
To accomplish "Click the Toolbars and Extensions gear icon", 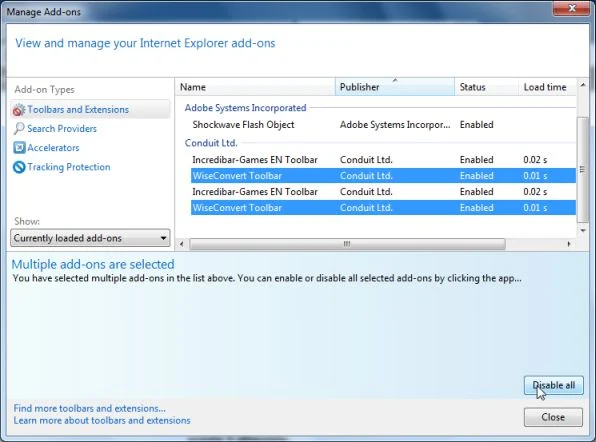I will [19, 110].
